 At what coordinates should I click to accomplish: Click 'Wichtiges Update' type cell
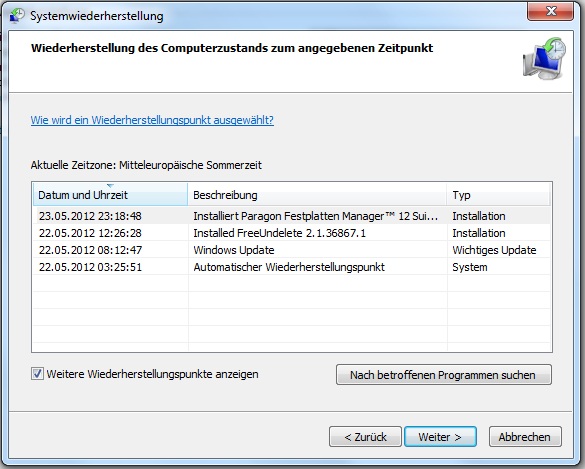[494, 250]
